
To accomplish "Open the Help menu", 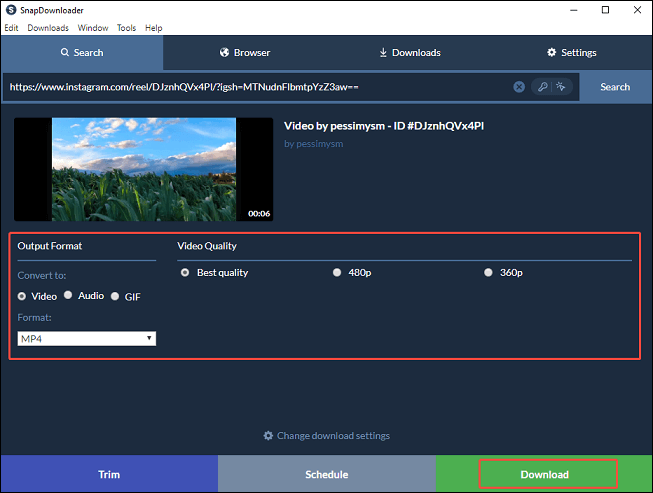I will pyautogui.click(x=153, y=28).
